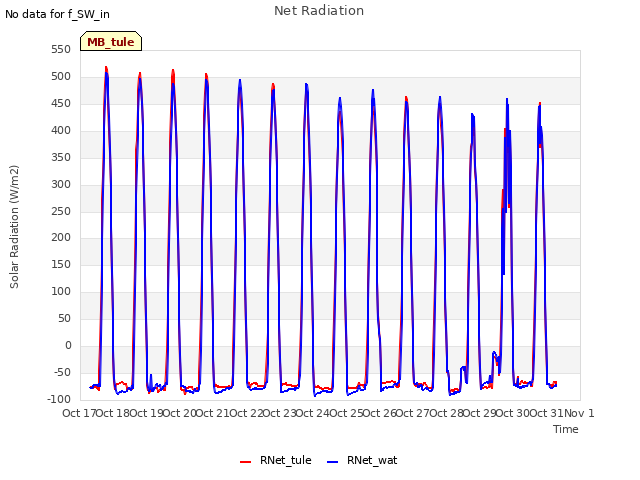Click the -50 y-axis tick label
The image size is (640, 480).
pyautogui.click(x=61, y=373)
